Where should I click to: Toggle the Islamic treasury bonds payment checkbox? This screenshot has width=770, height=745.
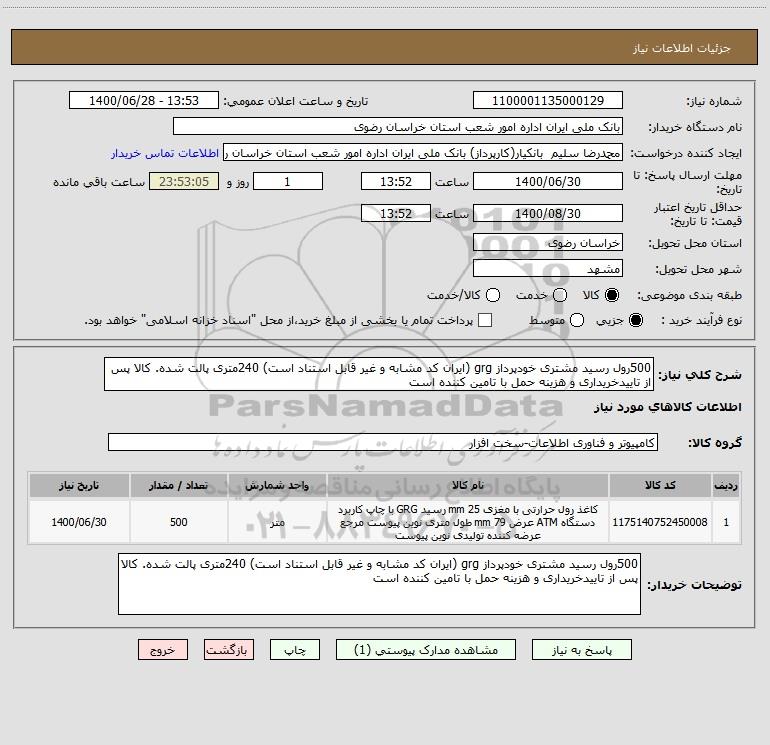(485, 320)
